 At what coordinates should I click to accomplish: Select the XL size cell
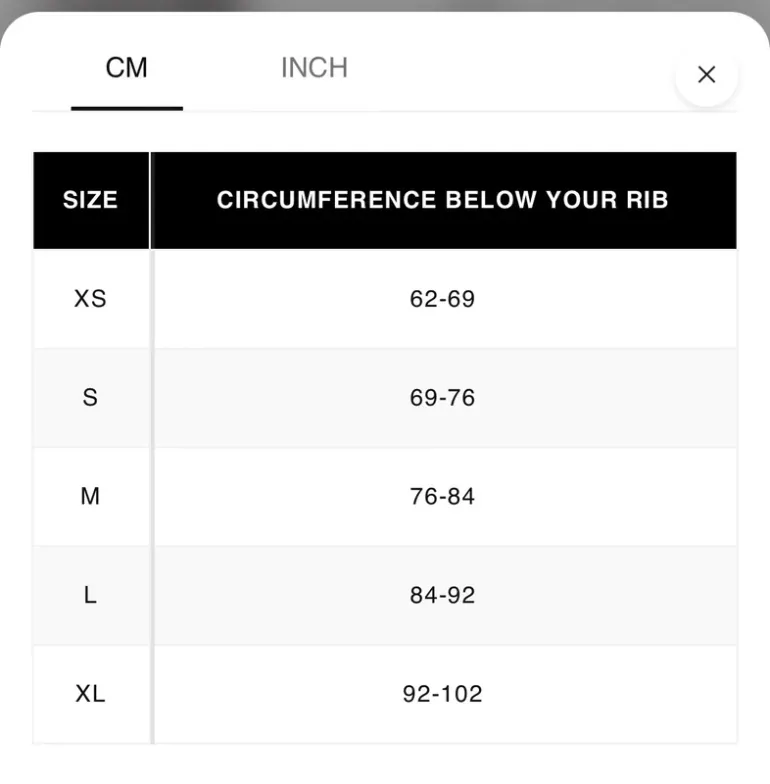click(x=91, y=694)
